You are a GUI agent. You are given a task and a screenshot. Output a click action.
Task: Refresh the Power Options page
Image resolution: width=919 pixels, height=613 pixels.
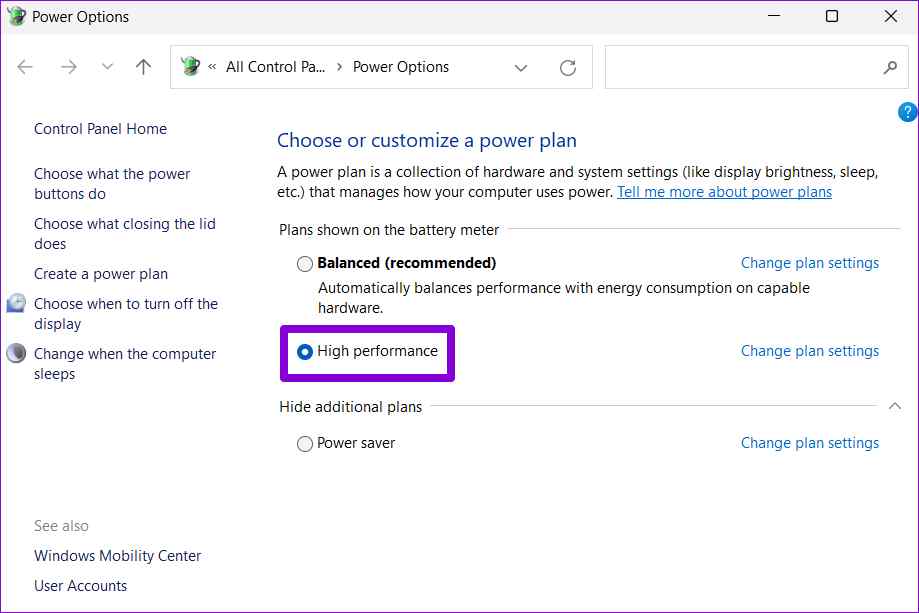pos(567,67)
